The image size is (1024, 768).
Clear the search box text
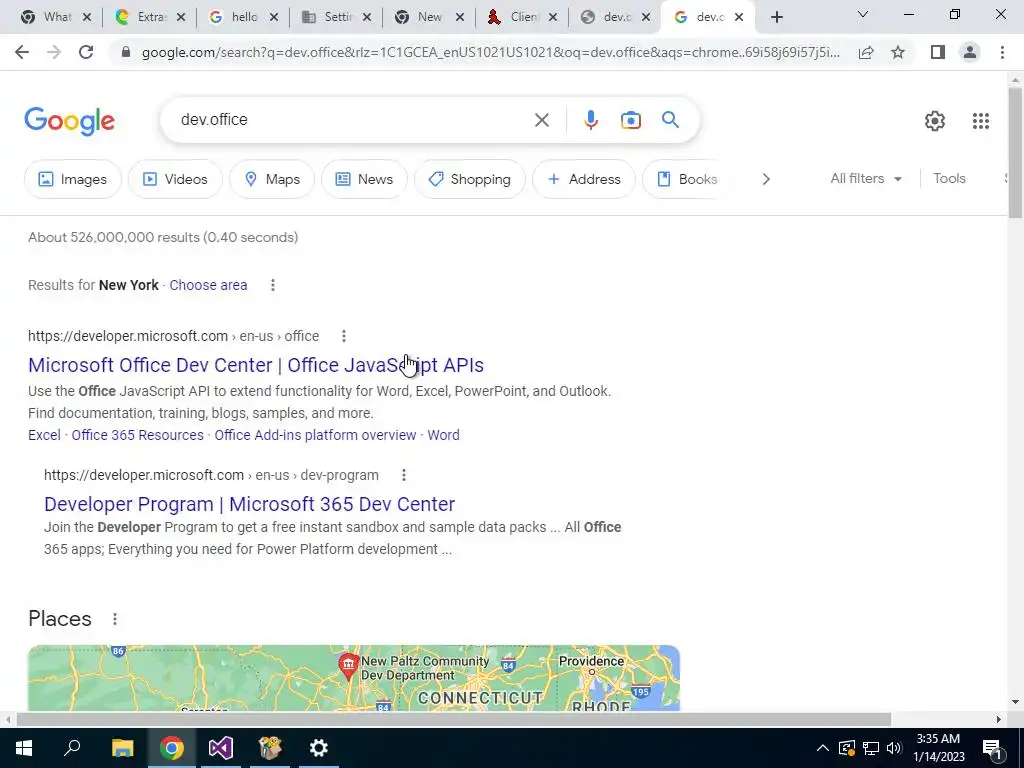tap(541, 120)
